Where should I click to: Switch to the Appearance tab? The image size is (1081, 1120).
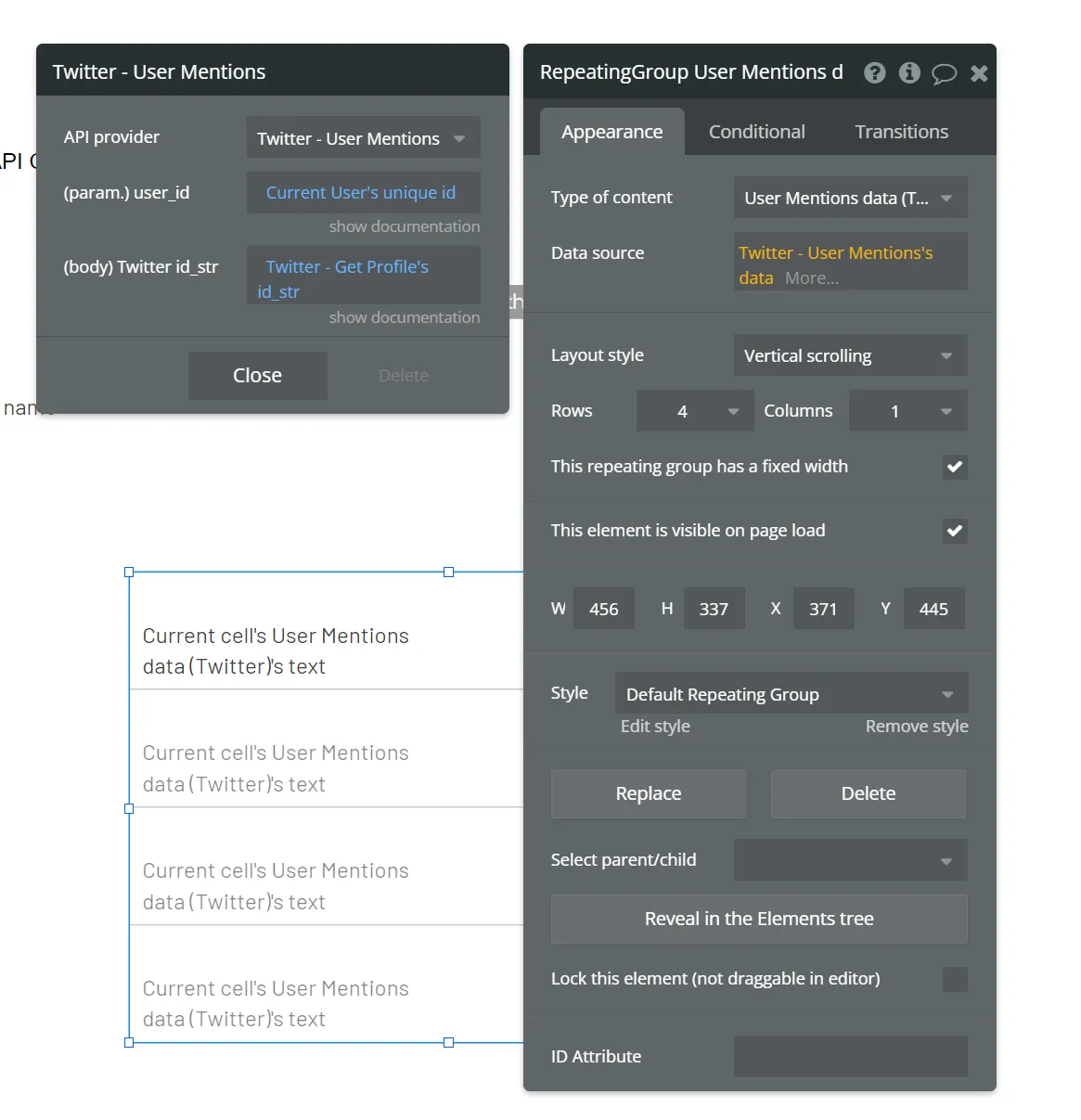tap(612, 132)
